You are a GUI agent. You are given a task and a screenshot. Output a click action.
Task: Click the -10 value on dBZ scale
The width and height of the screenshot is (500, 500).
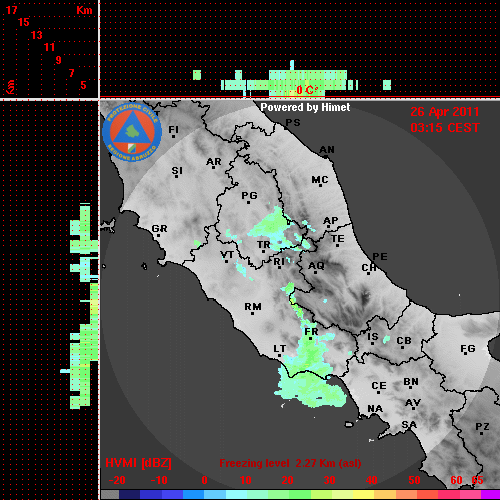pyautogui.click(x=159, y=480)
